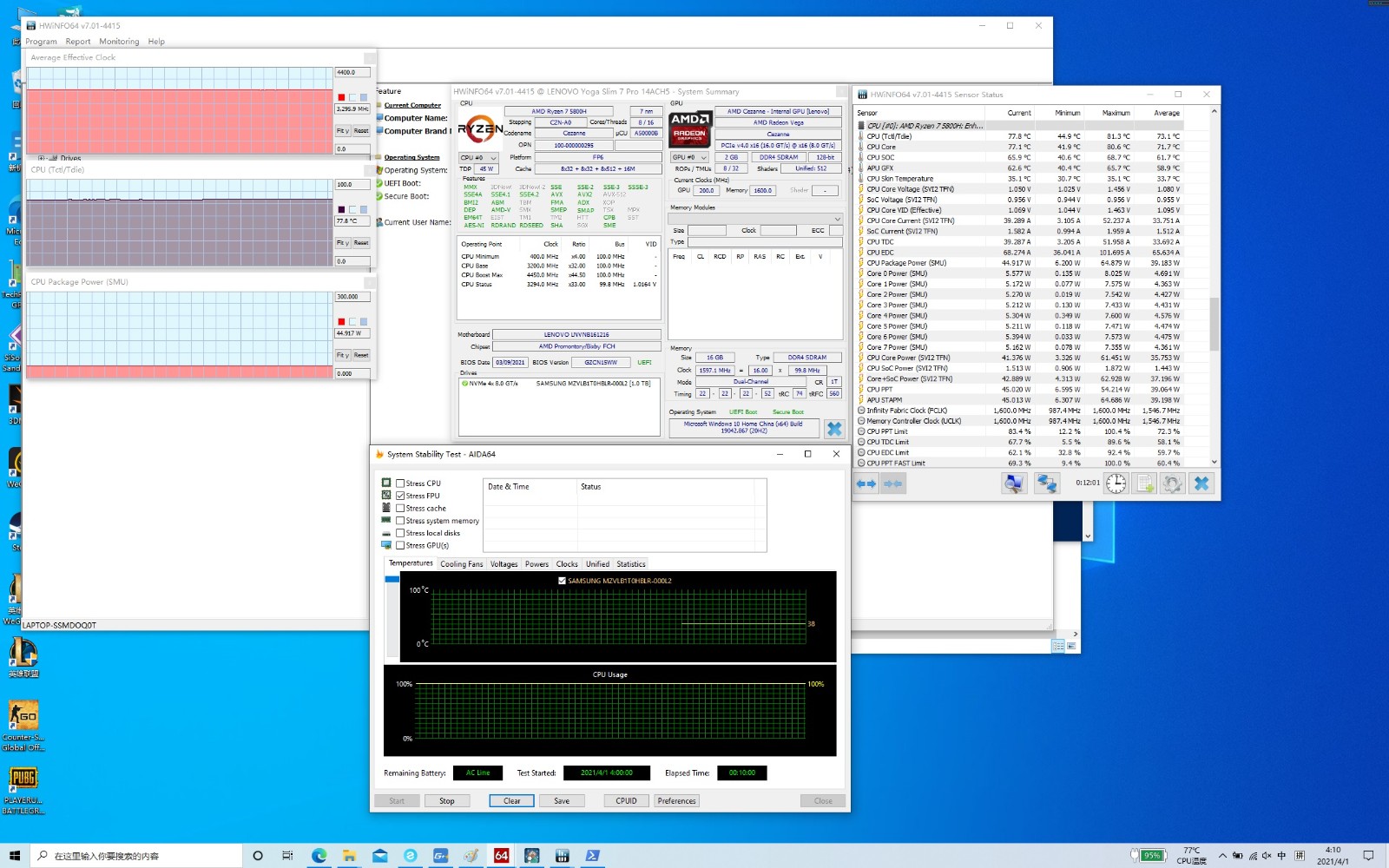This screenshot has width=1389, height=868.
Task: Click the PowerShell icon on the taskbar
Action: coord(592,856)
